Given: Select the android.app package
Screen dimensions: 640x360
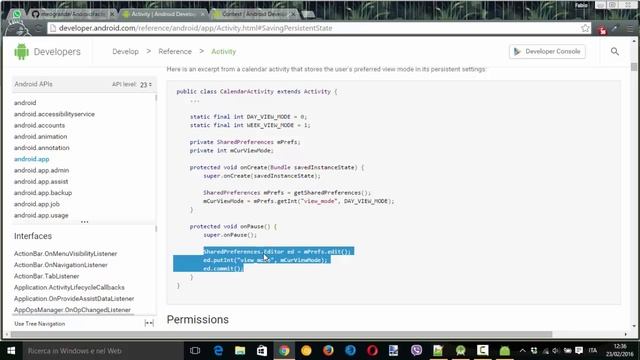Looking at the screenshot, I should [x=31, y=159].
